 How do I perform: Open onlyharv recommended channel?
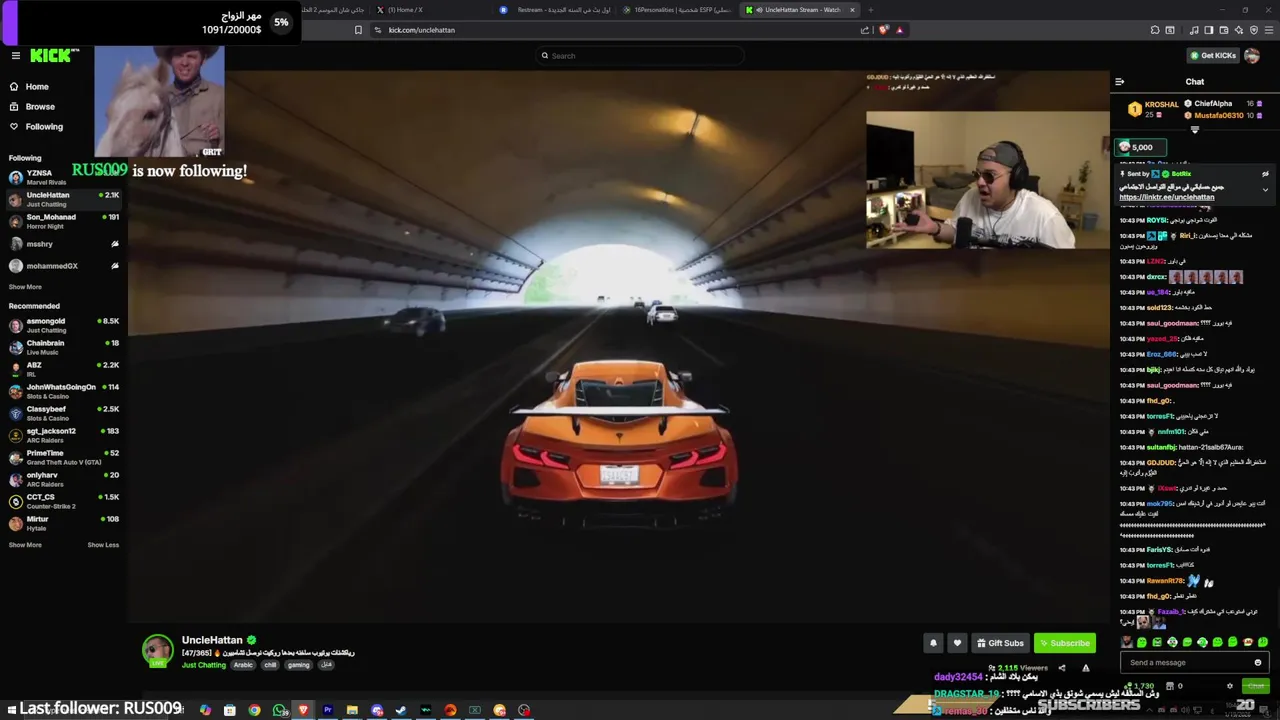tap(64, 479)
